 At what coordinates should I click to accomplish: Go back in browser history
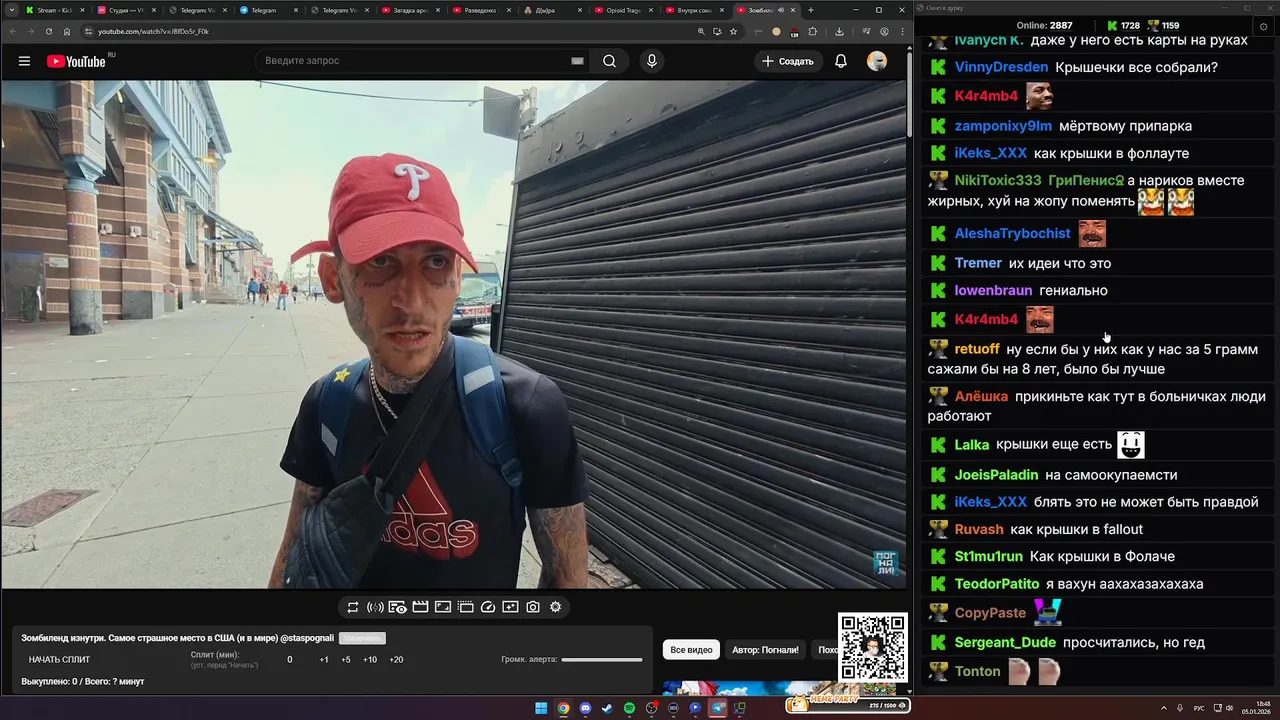point(13,31)
